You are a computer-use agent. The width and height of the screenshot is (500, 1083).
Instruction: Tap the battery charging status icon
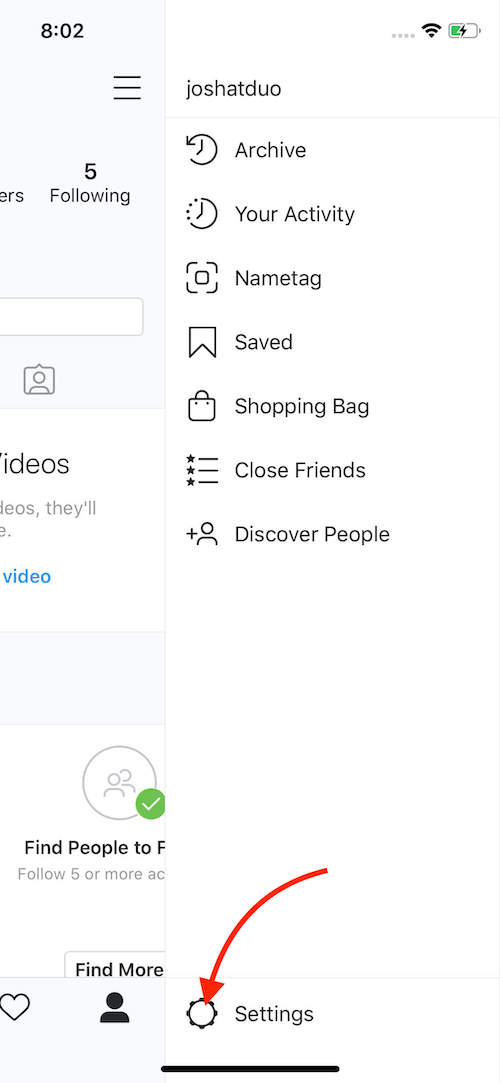(x=464, y=30)
